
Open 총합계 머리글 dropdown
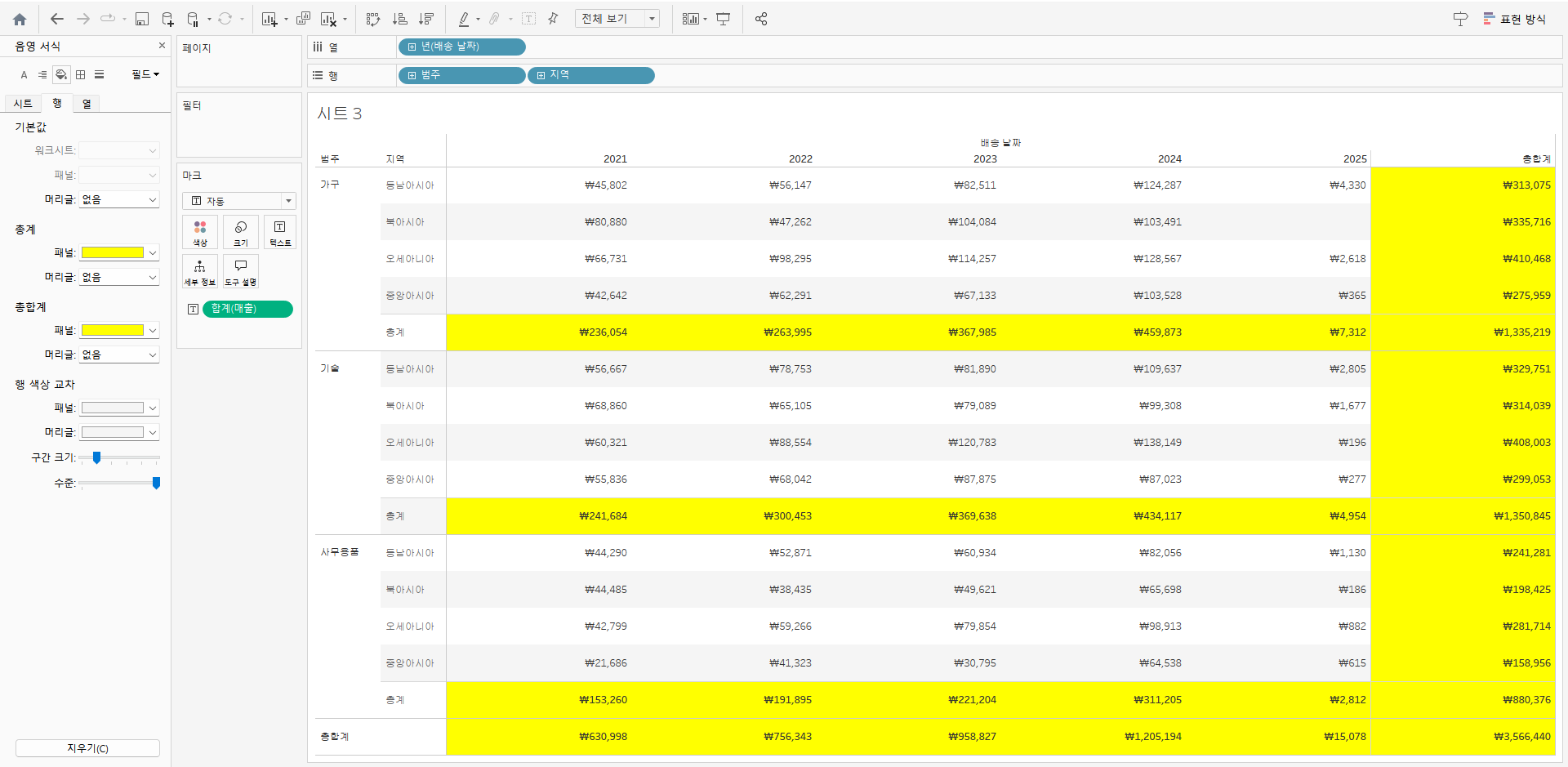click(x=119, y=355)
